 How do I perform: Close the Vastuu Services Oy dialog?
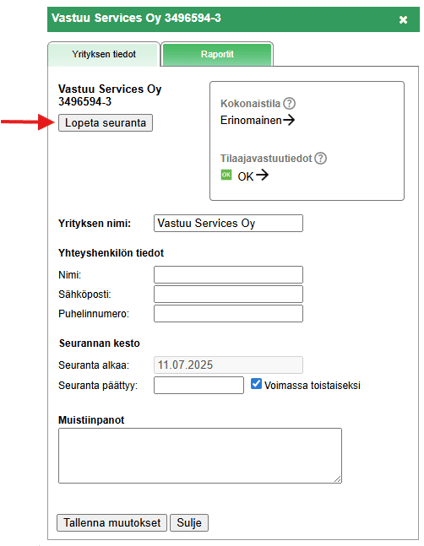point(403,20)
